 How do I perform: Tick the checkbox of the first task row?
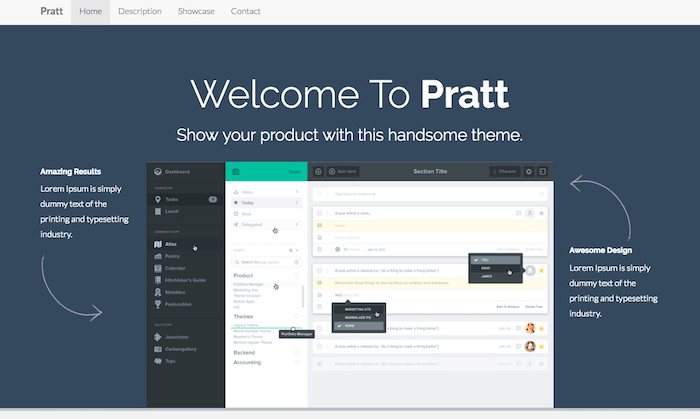319,213
